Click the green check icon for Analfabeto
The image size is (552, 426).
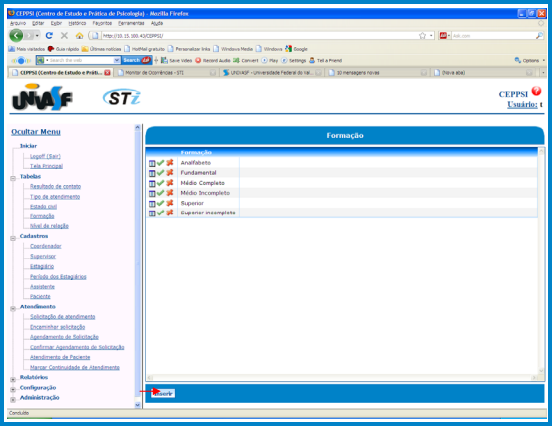[x=161, y=163]
